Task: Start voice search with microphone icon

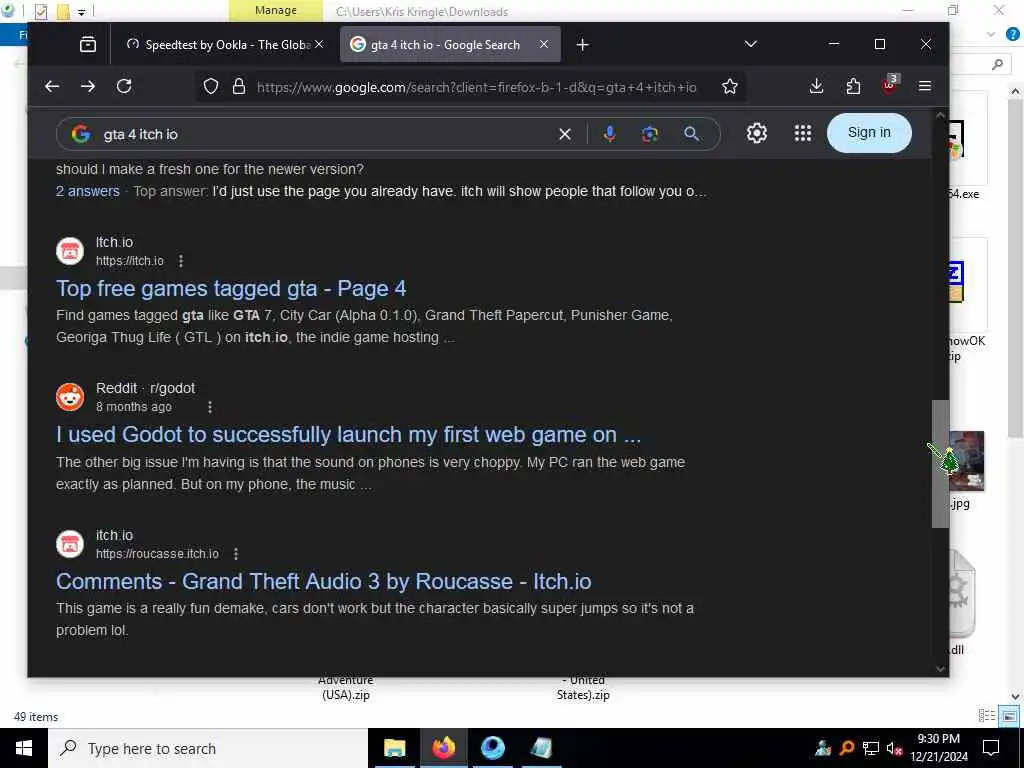Action: click(609, 134)
